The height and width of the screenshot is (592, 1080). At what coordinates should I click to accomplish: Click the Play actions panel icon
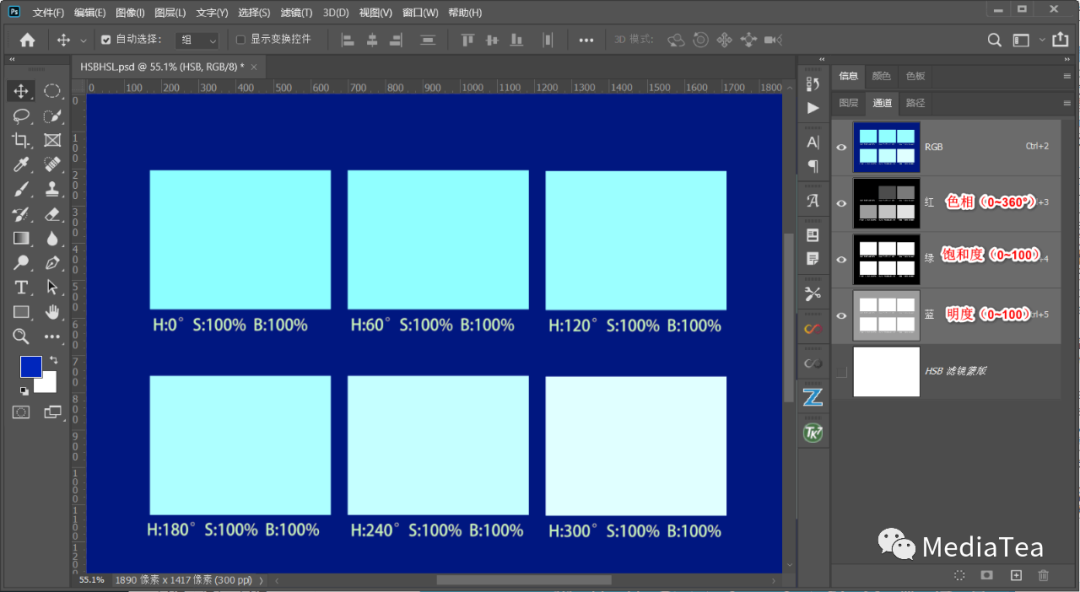pyautogui.click(x=813, y=108)
